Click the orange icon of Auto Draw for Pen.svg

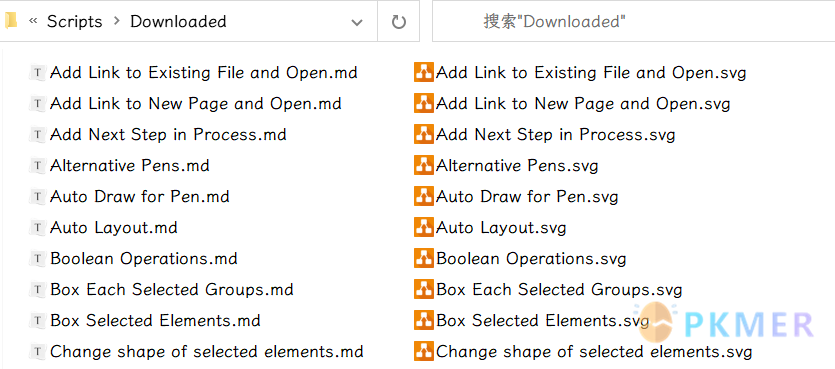424,196
